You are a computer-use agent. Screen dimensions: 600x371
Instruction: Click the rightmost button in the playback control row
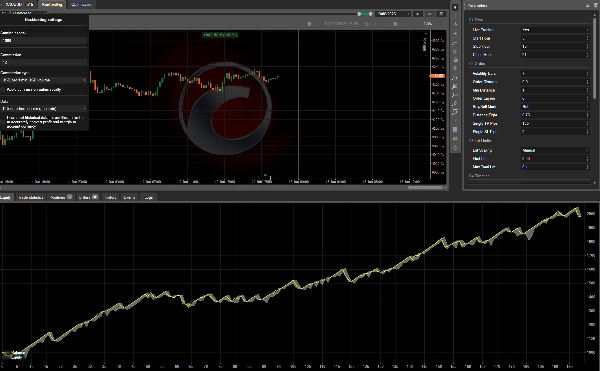tap(441, 14)
